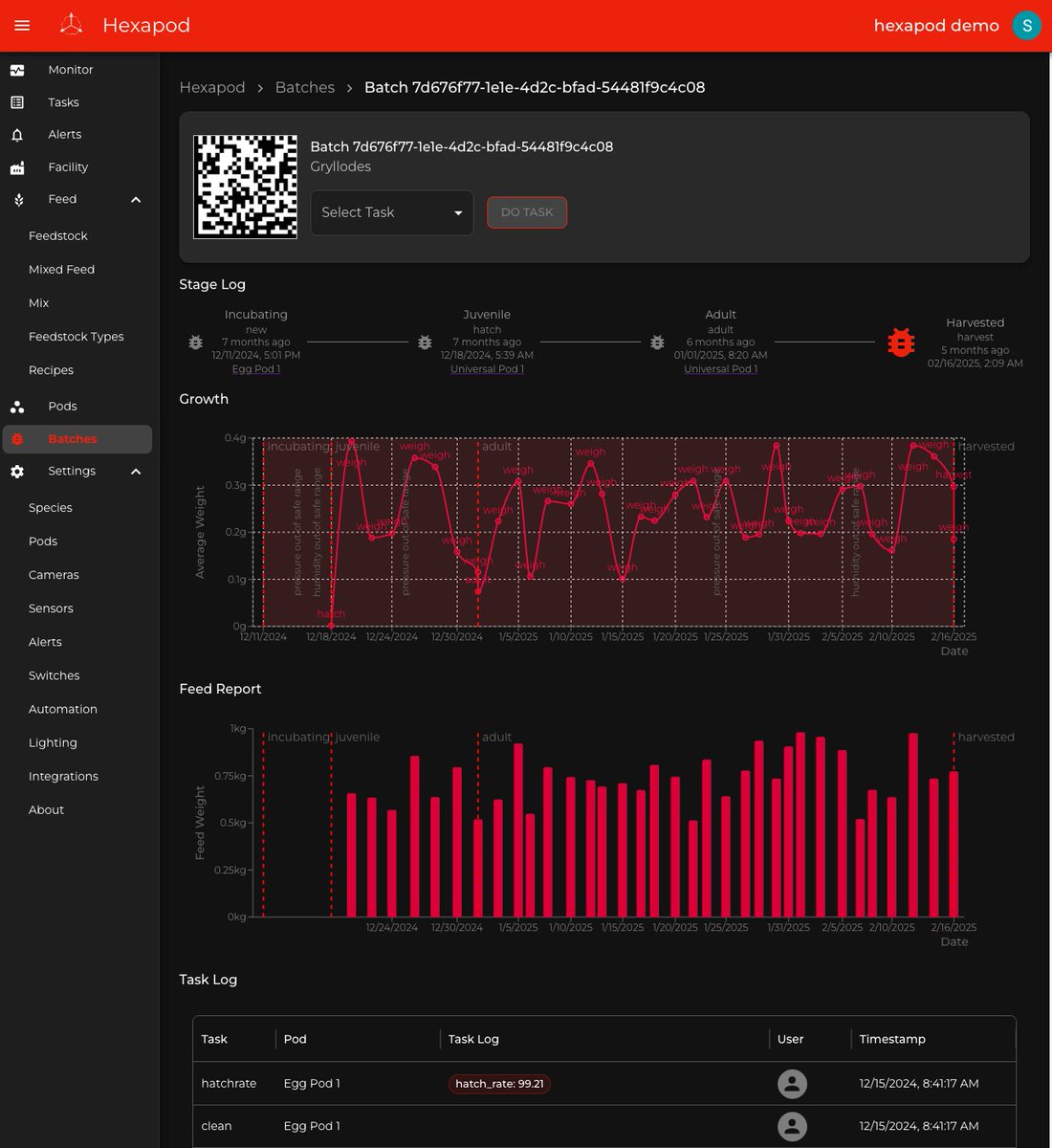The width and height of the screenshot is (1052, 1148).
Task: Select Mix in sidebar
Action: (x=39, y=303)
